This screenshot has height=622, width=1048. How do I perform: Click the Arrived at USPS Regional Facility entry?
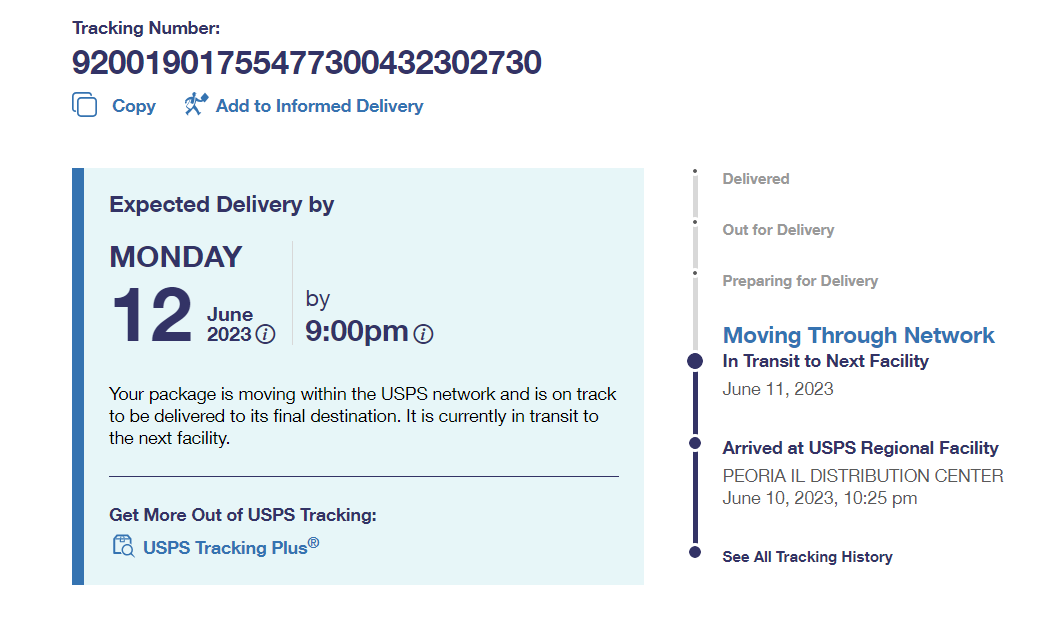[x=860, y=448]
